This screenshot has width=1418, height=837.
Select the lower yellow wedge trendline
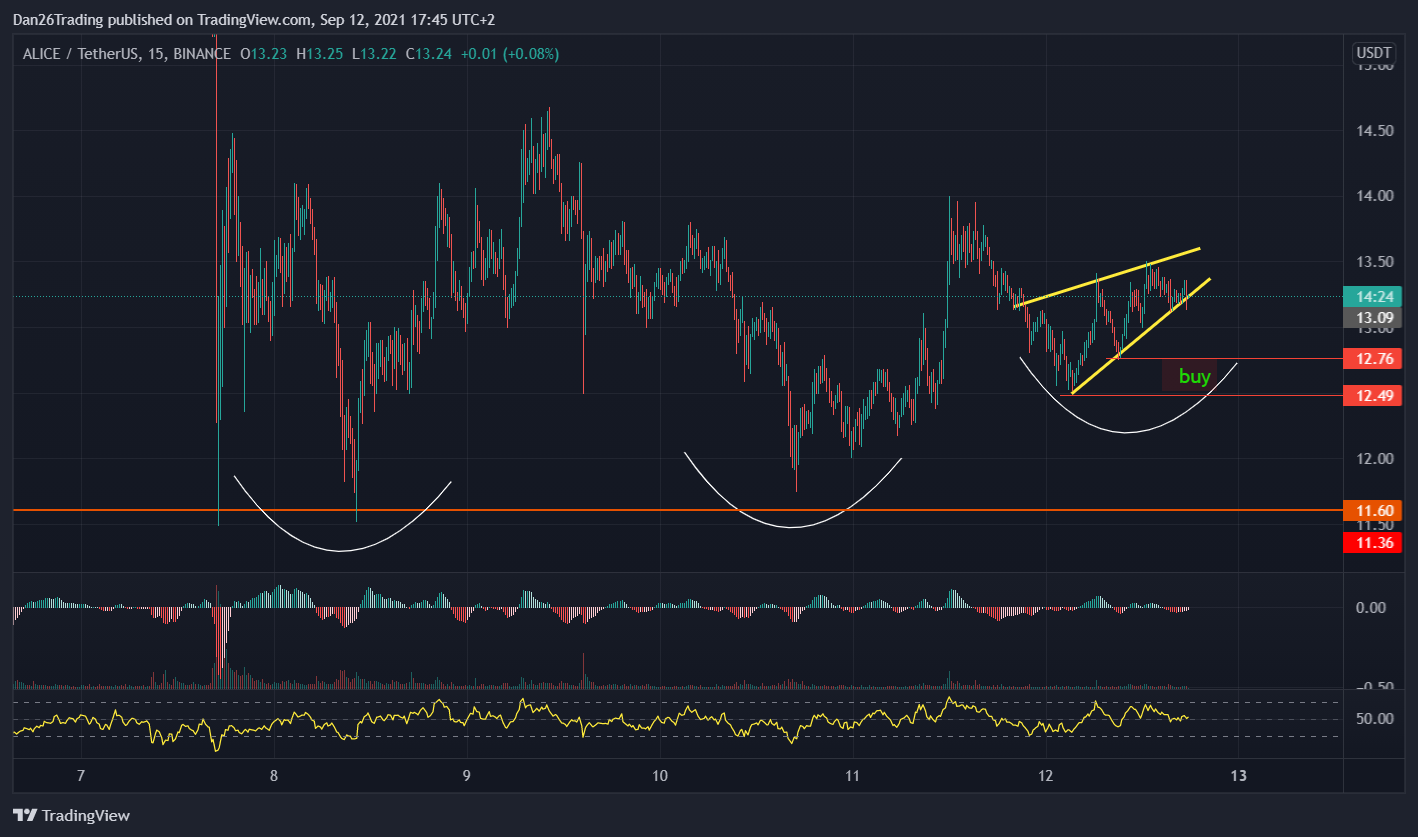(x=1140, y=336)
